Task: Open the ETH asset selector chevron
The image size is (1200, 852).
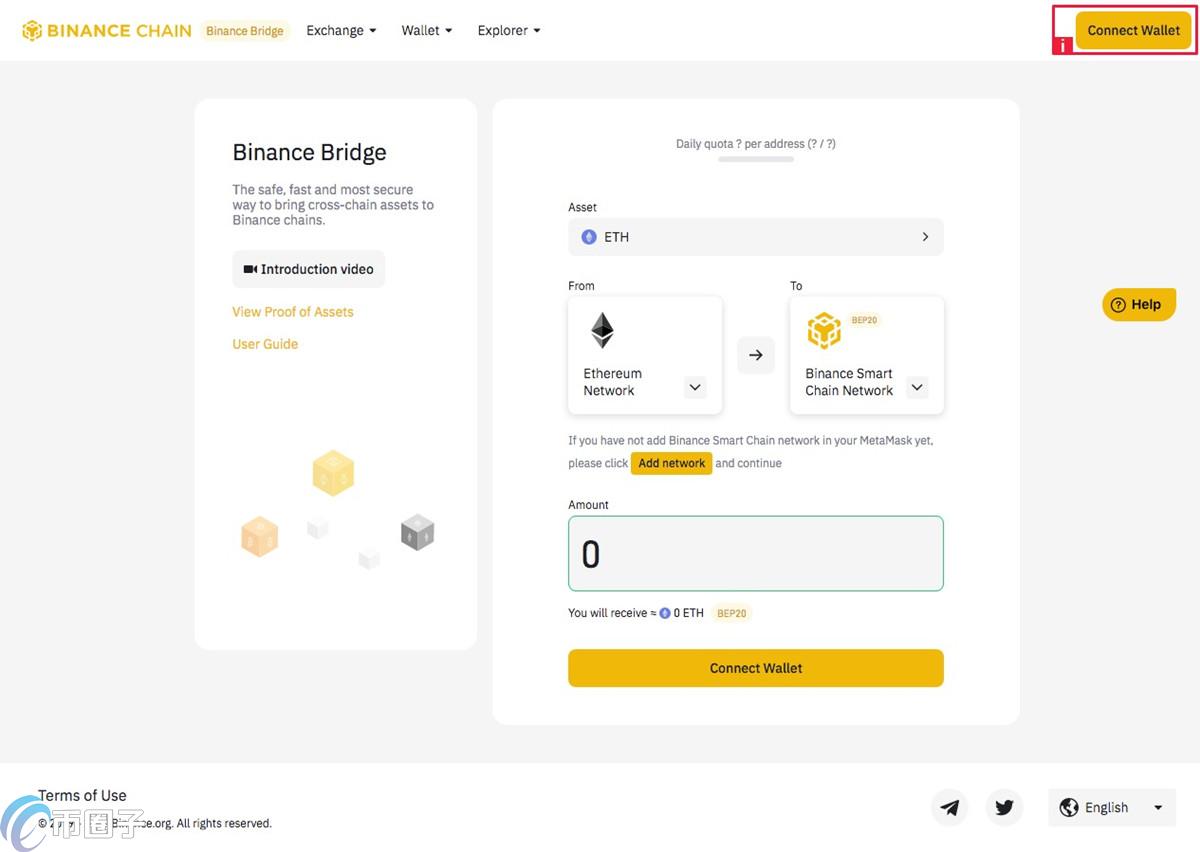Action: click(925, 237)
